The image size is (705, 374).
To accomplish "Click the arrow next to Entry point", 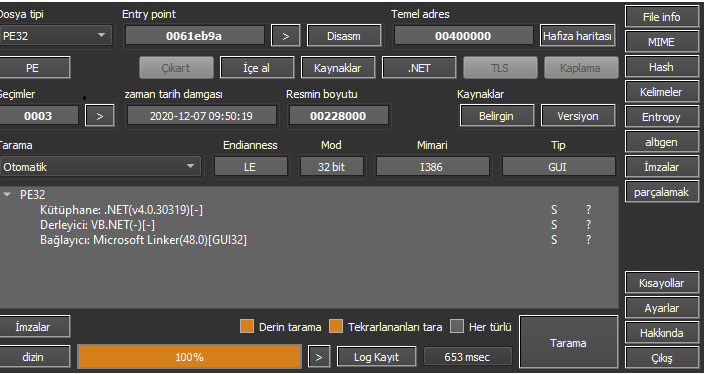I will [286, 36].
